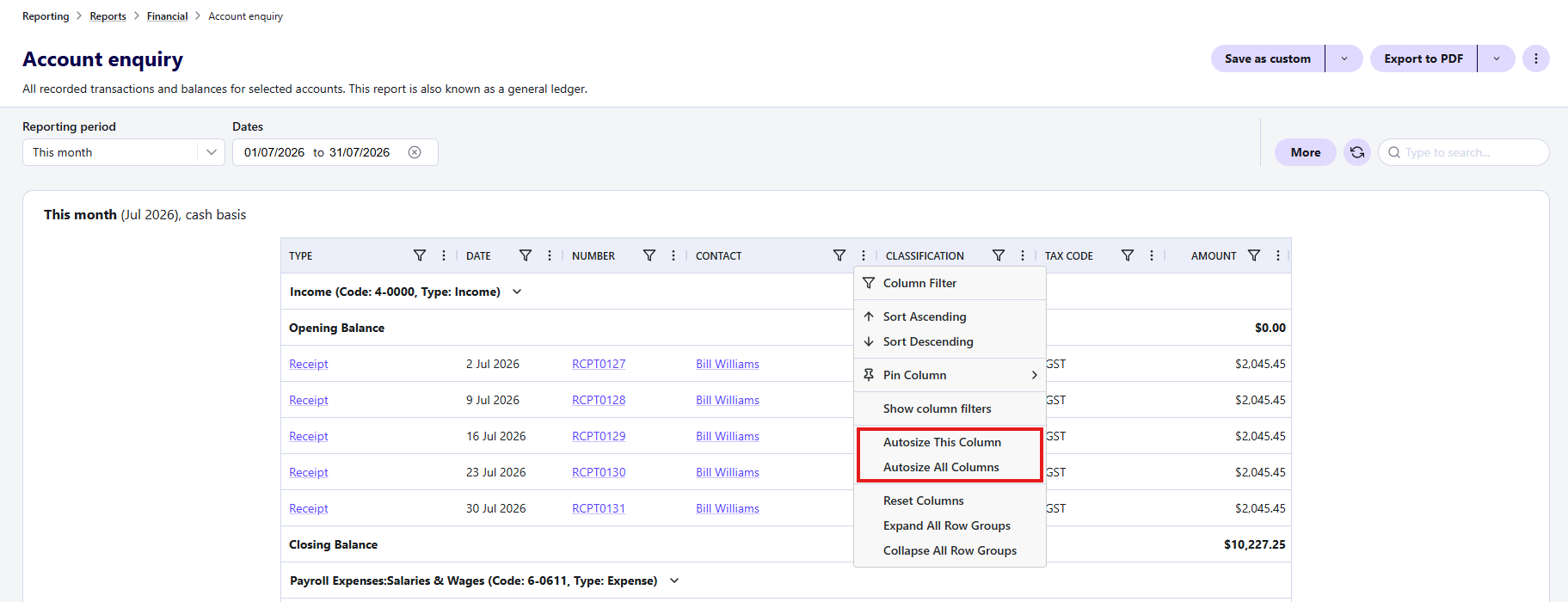Image resolution: width=1568 pixels, height=602 pixels.
Task: Open the Reporting period dropdown
Action: (x=124, y=152)
